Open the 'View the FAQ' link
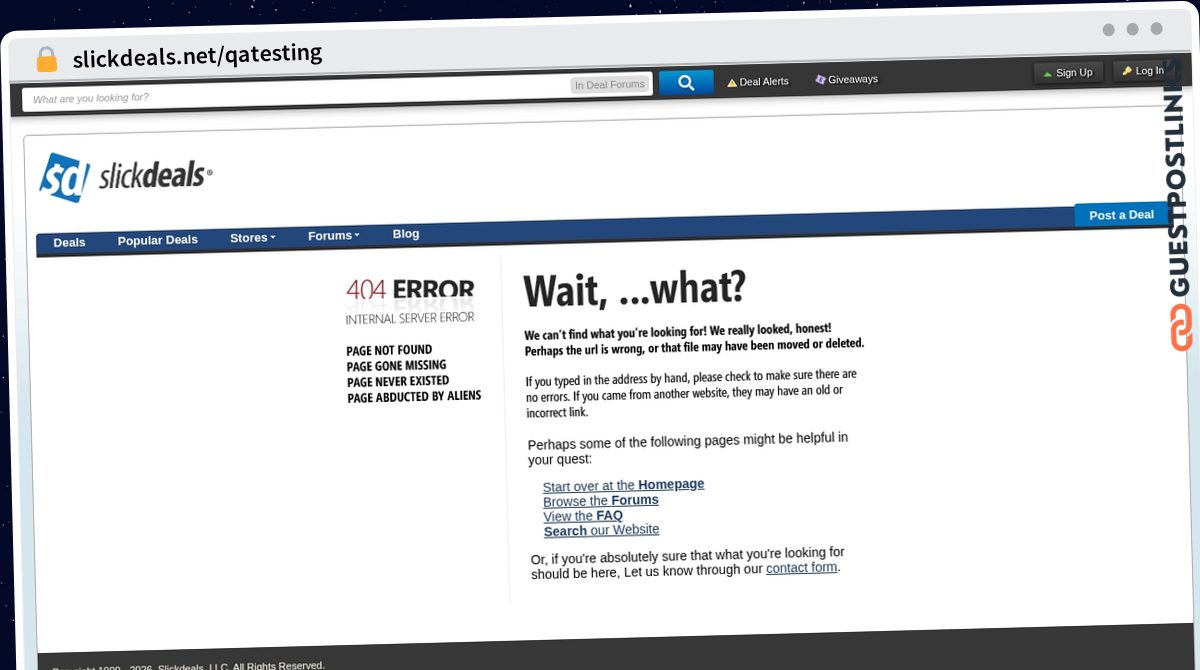The height and width of the screenshot is (670, 1200). [583, 516]
